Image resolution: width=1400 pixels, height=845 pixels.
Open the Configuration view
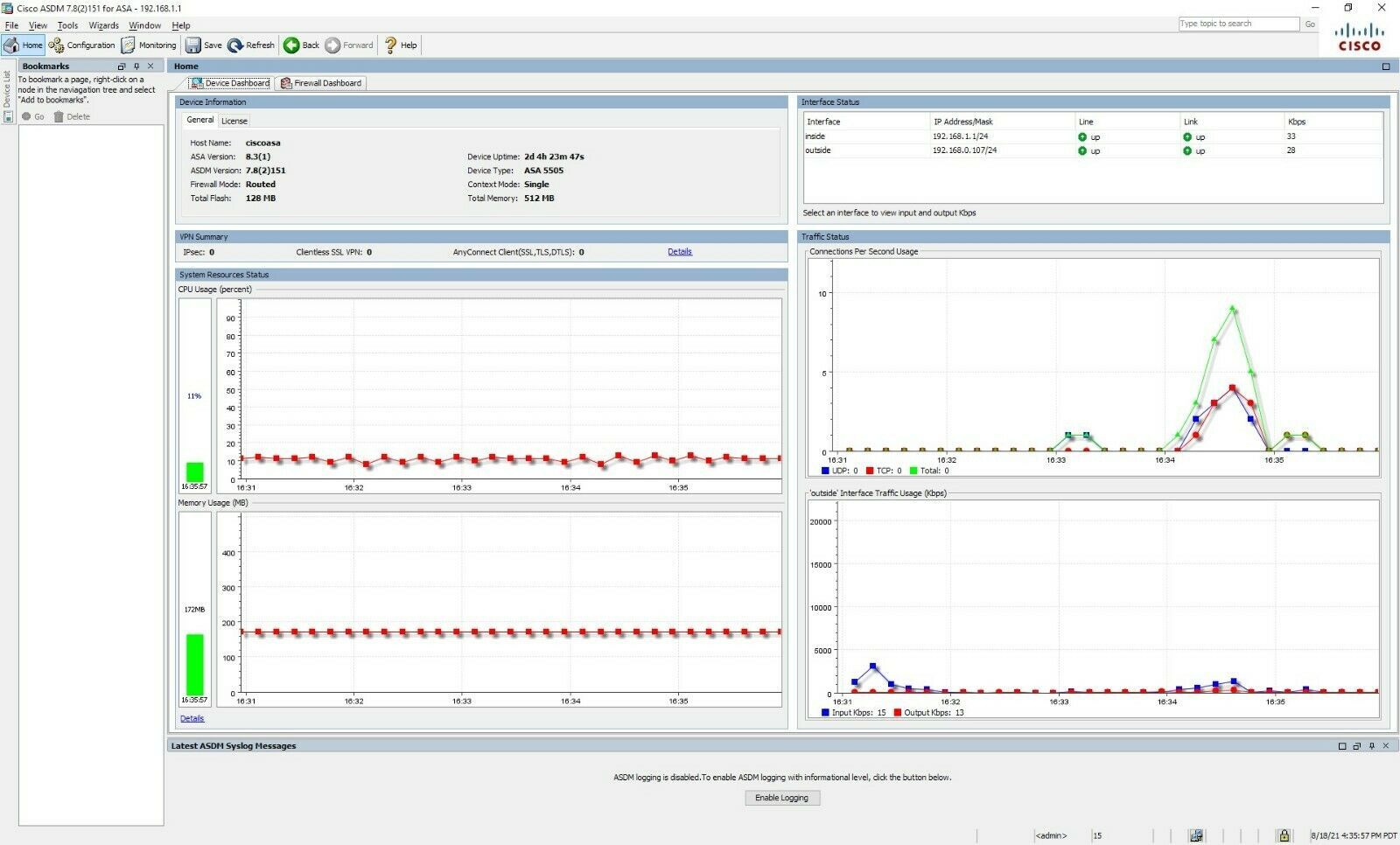coord(82,45)
